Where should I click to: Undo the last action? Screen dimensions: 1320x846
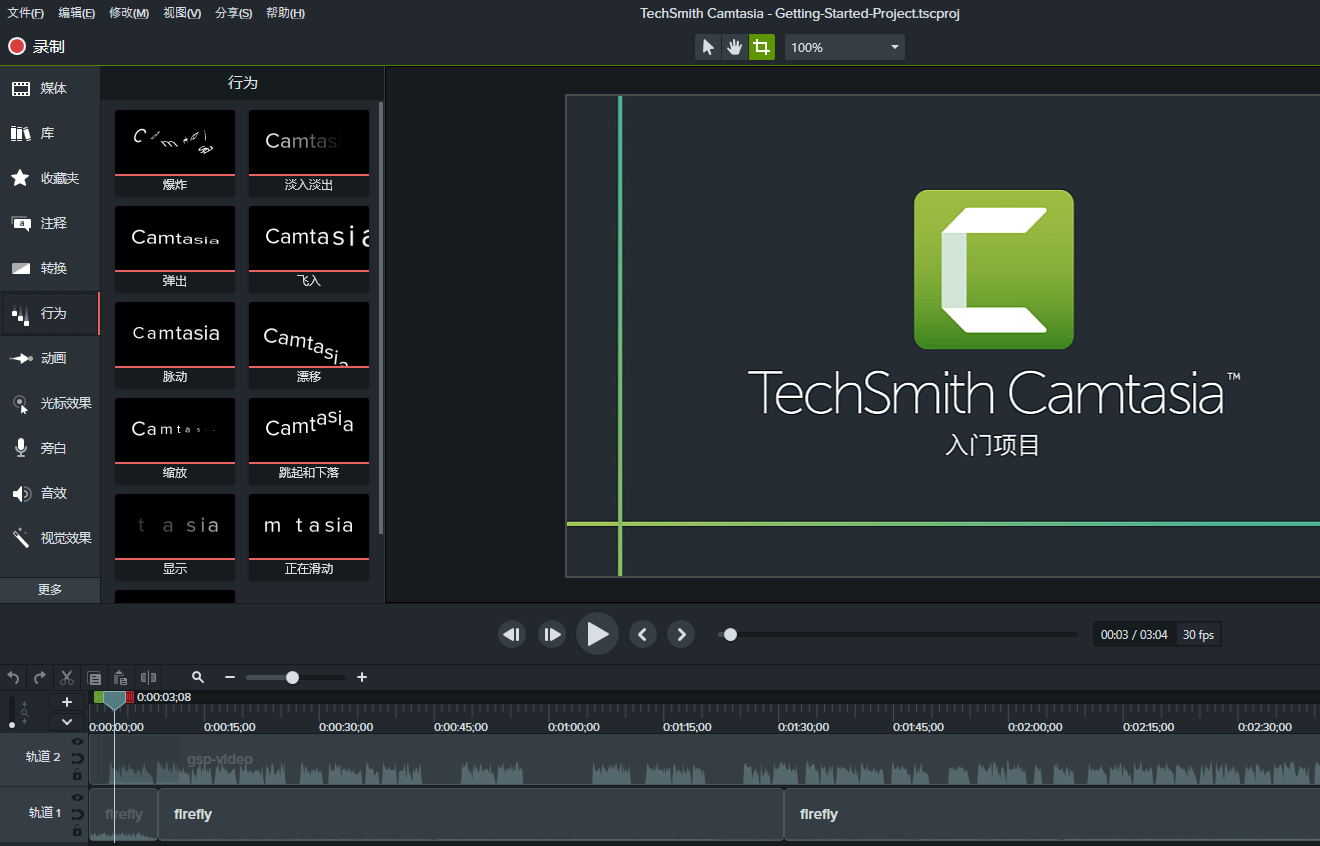click(13, 677)
